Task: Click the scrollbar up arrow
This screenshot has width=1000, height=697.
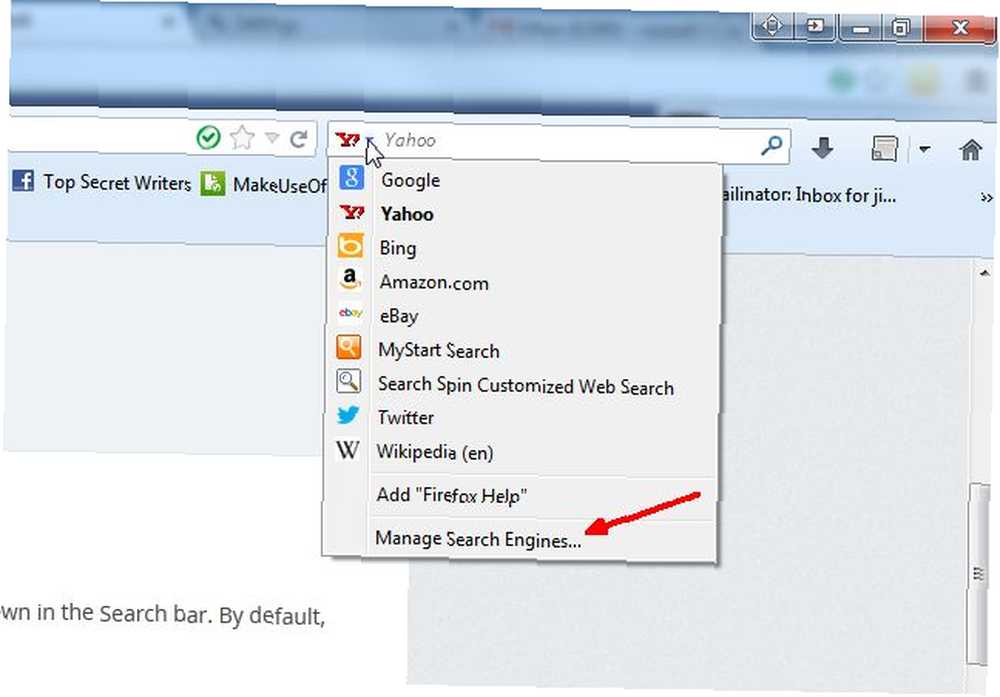Action: [985, 274]
